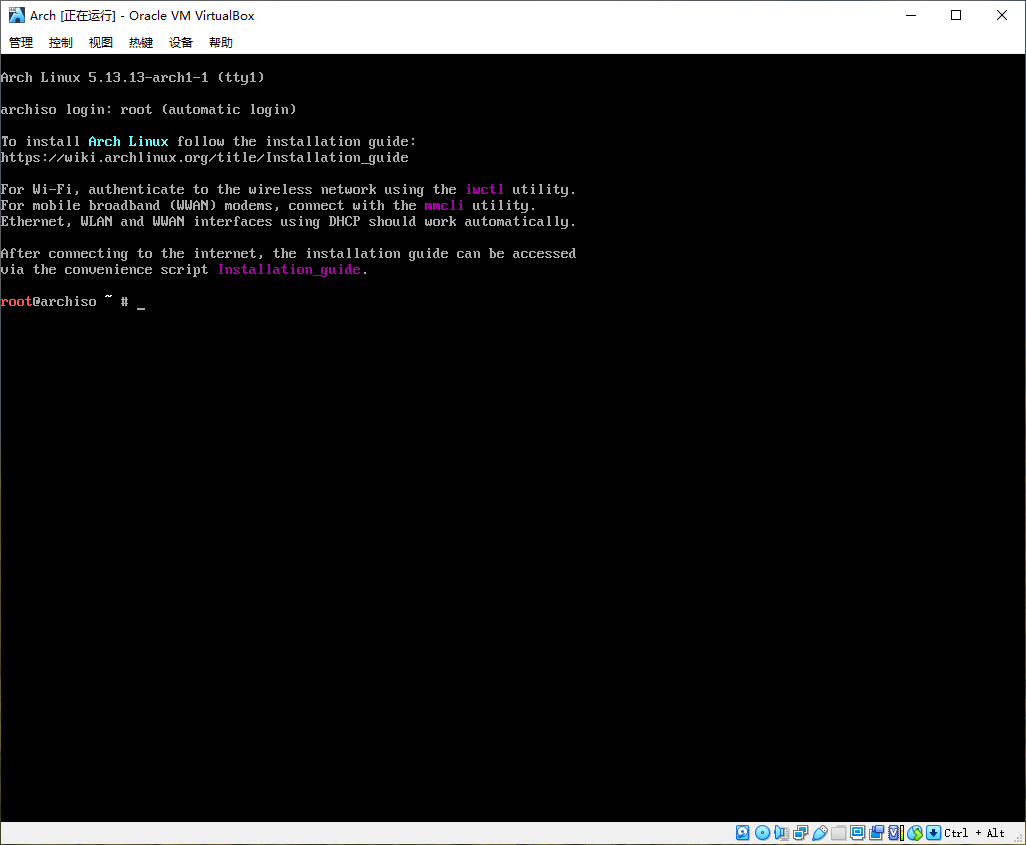The image size is (1026, 845).
Task: Click the archlinux.org installation guide URL
Action: point(204,157)
